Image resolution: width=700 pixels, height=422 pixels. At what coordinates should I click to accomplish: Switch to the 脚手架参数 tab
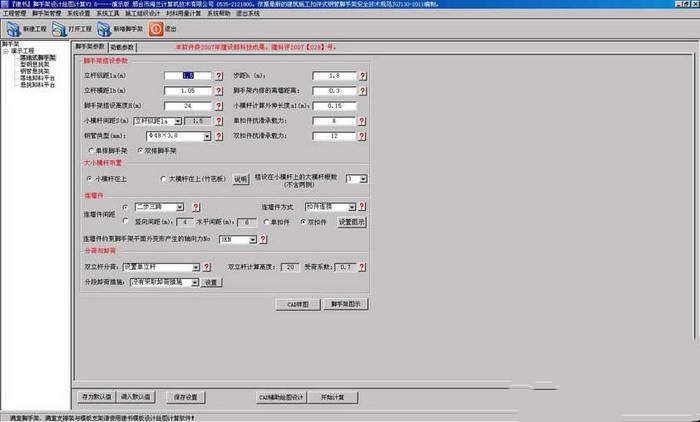90,46
